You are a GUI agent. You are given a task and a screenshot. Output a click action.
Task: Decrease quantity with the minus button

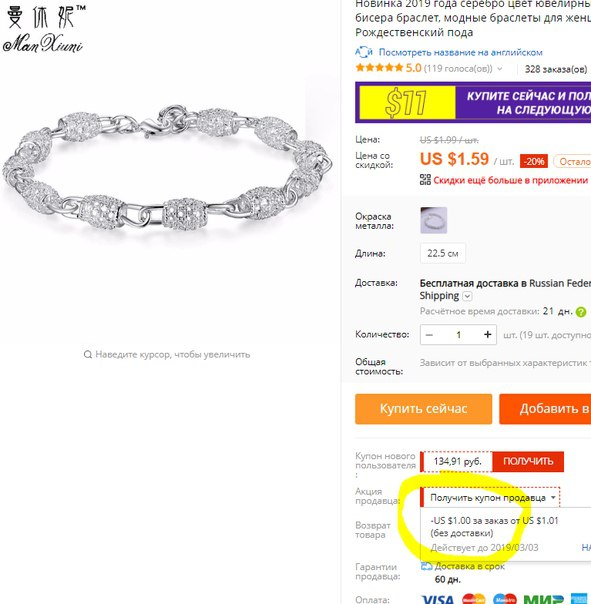click(429, 335)
